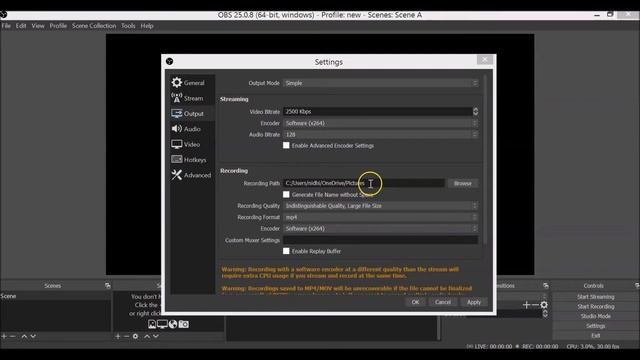Toggle Generate File Name without Space
This screenshot has width=640, height=360.
coord(286,195)
